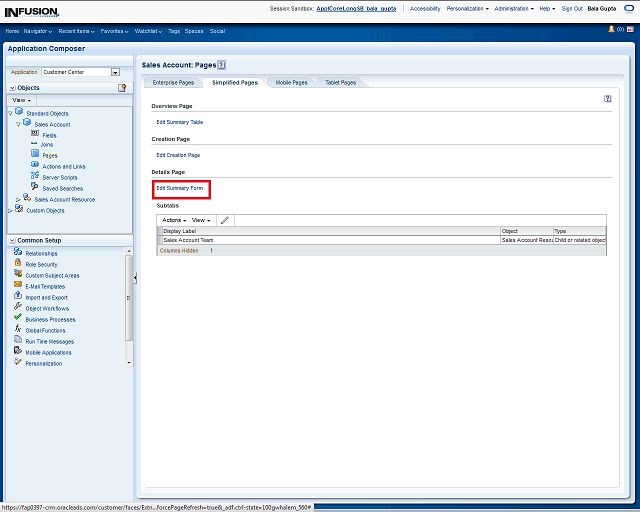The height and width of the screenshot is (512, 640).
Task: Expand the Custom Objects tree node
Action: coord(10,210)
